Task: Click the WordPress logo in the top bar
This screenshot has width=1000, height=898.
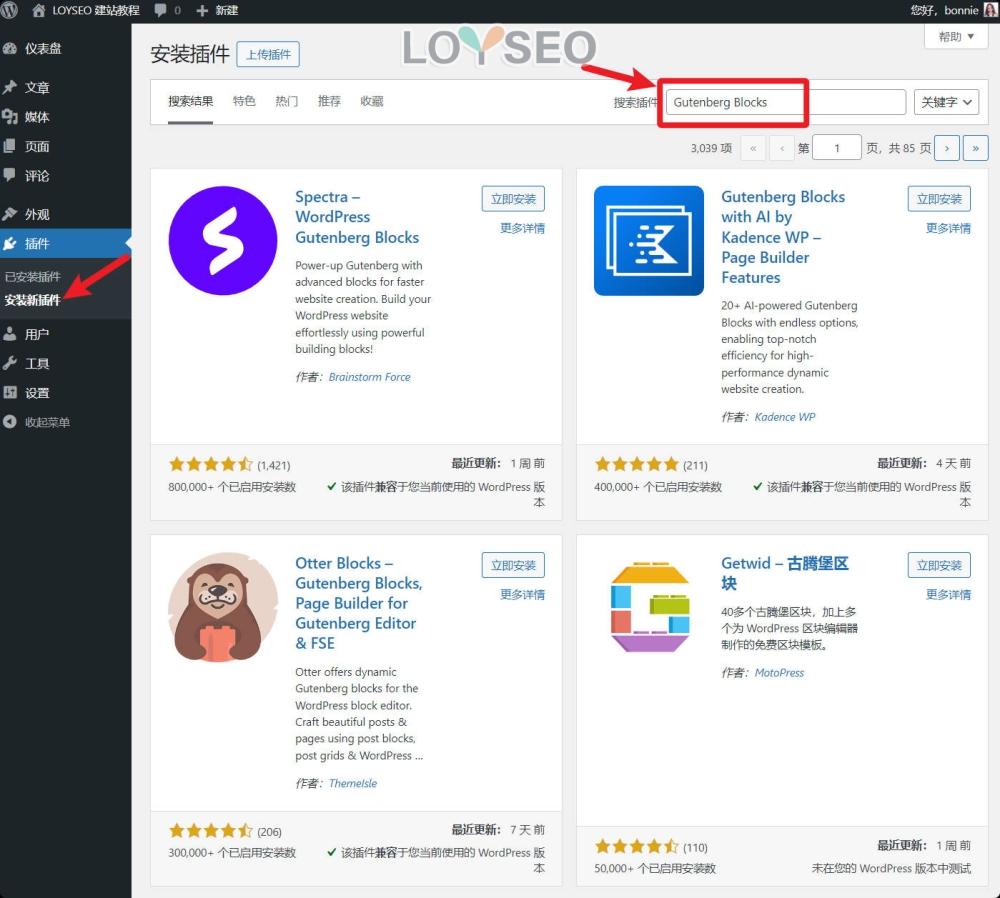Action: click(10, 11)
